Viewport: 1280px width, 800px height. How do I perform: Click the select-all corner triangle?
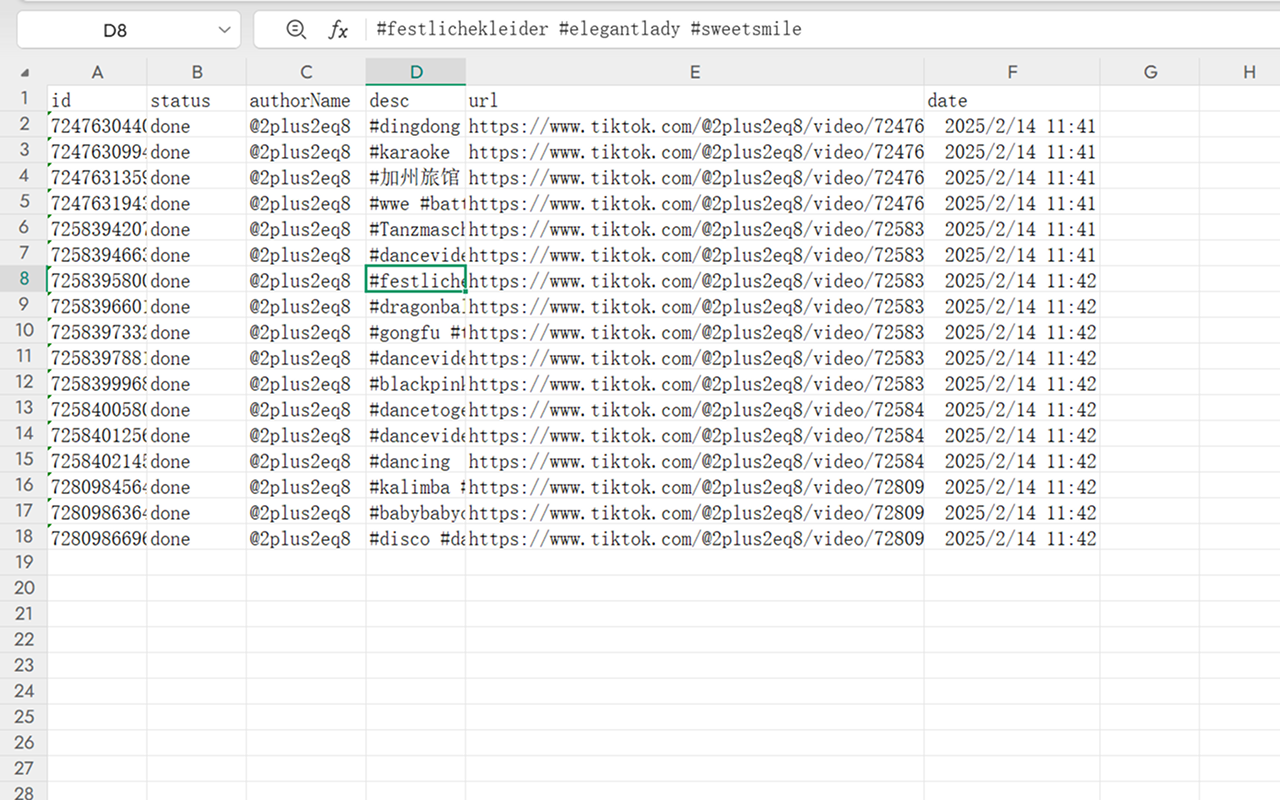click(25, 73)
